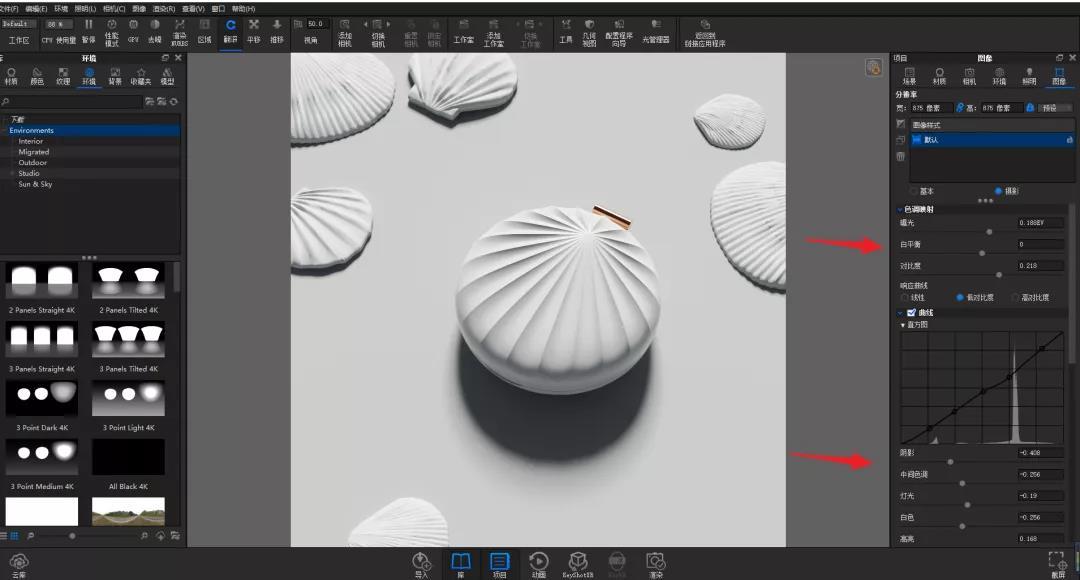This screenshot has height=580, width=1080.
Task: Click the refresh icon in the library panel
Action: [x=174, y=101]
